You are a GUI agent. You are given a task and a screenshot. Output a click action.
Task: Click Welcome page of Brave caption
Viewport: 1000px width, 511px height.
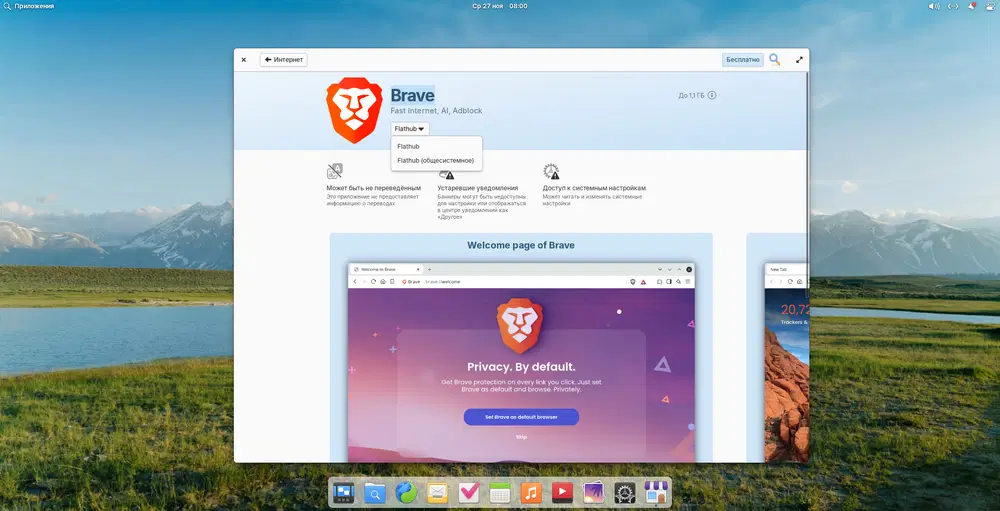pos(521,245)
